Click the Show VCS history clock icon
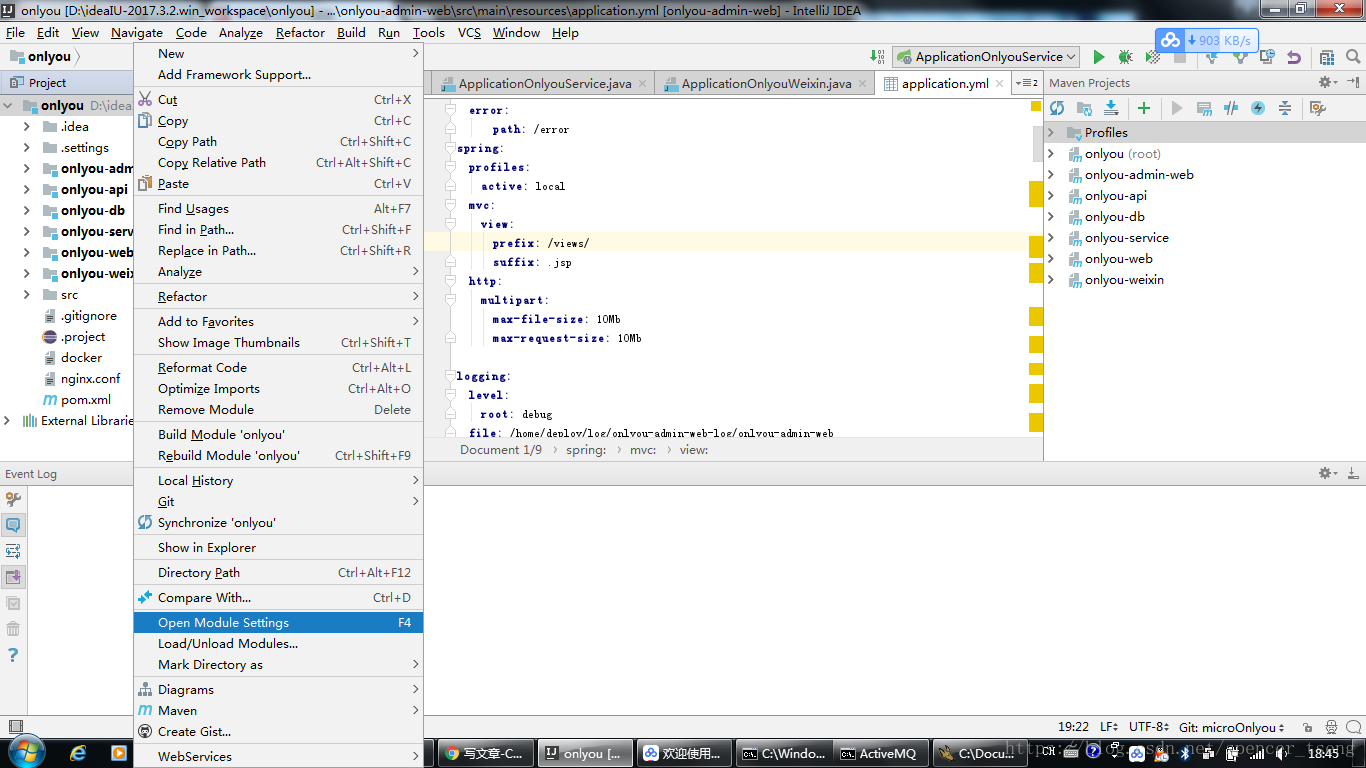The image size is (1366, 768). [x=1267, y=57]
